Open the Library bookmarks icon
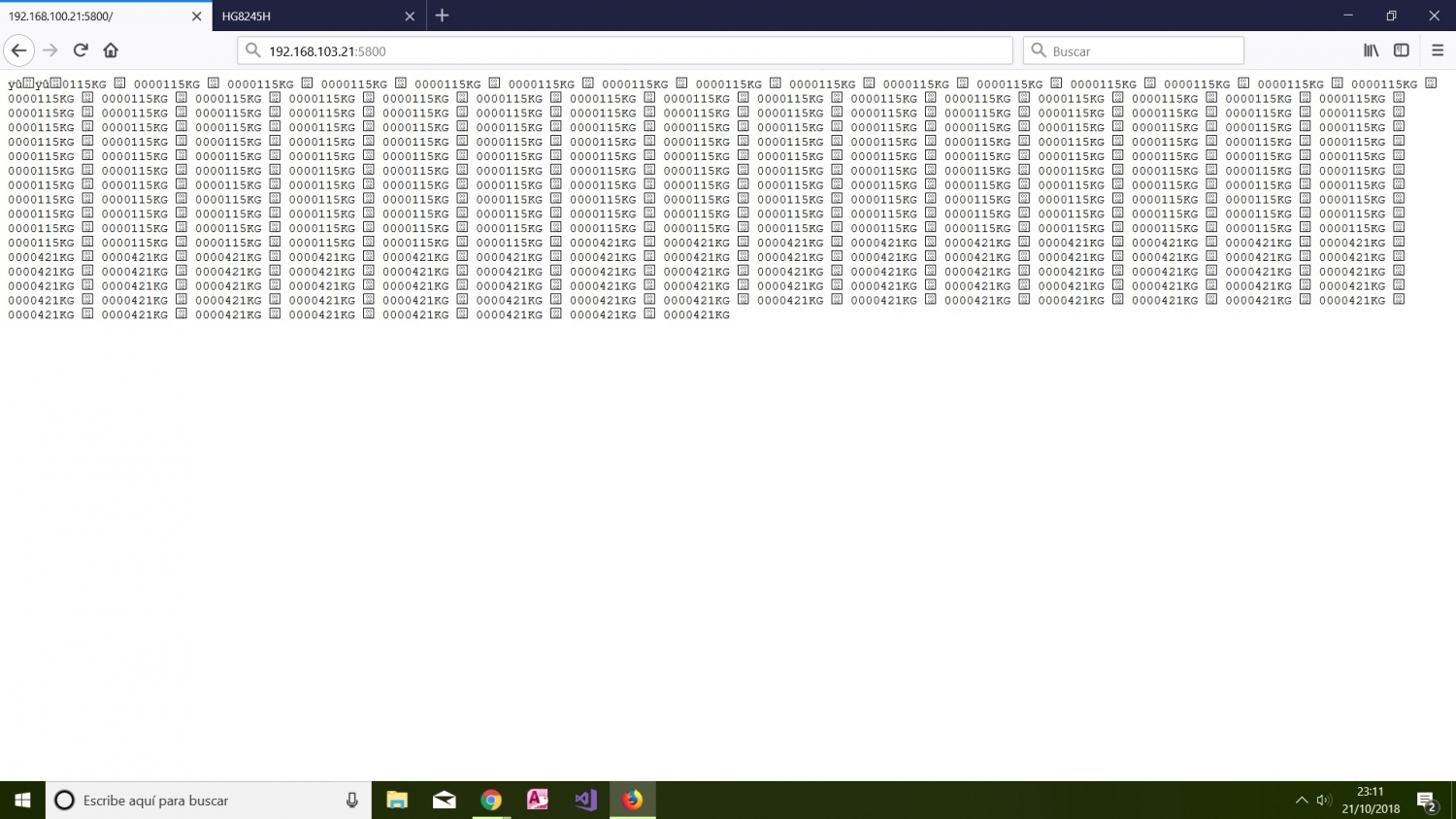1456x819 pixels. click(1371, 50)
